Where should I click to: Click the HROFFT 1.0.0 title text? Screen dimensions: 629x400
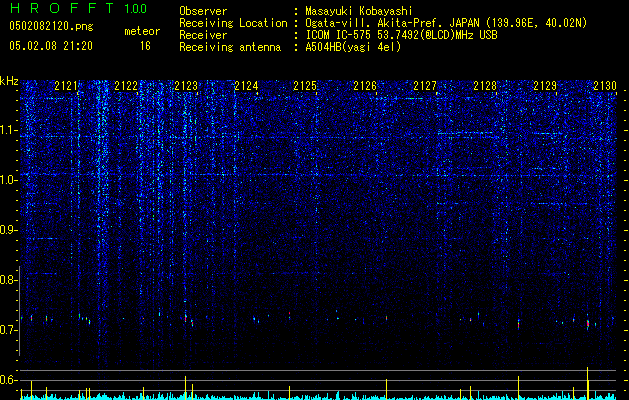[x=78, y=8]
